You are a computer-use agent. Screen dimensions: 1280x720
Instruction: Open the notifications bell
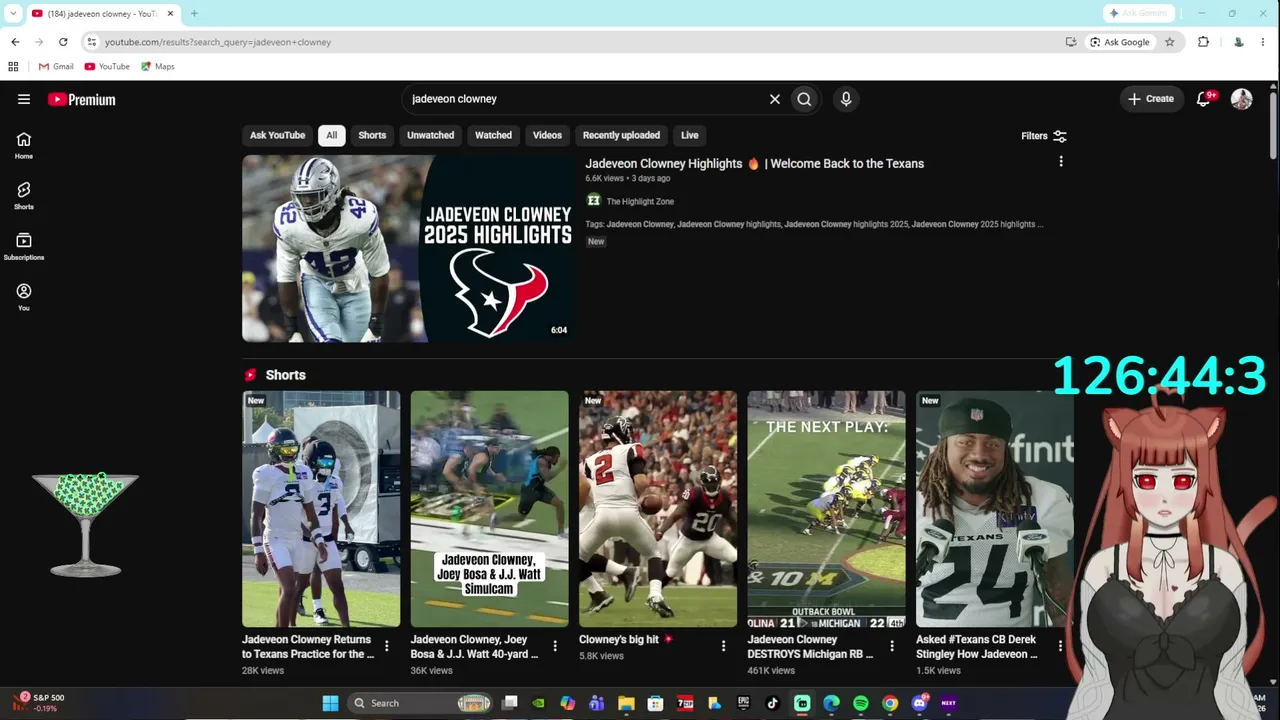coord(1204,99)
